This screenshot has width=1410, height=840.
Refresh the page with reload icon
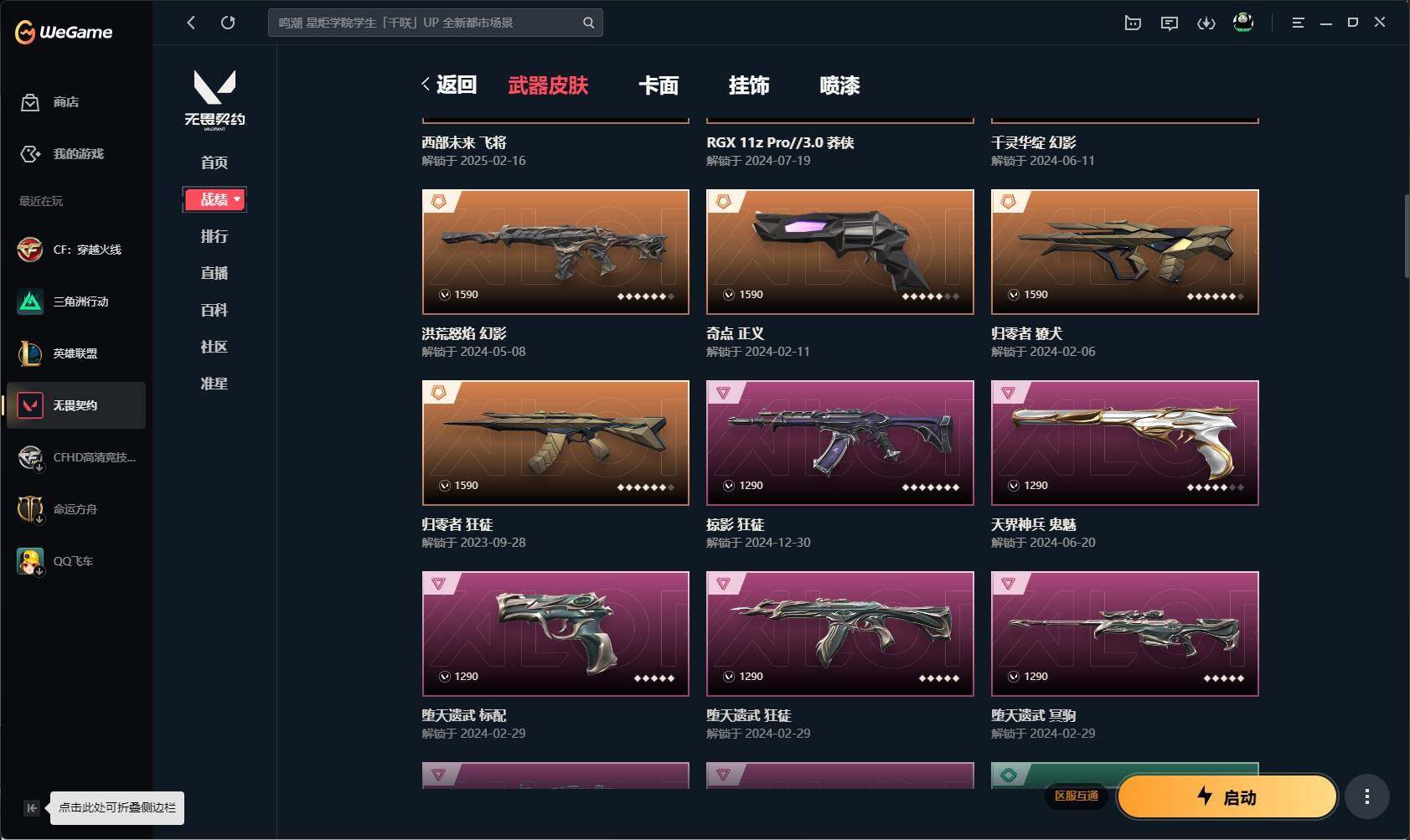228,23
